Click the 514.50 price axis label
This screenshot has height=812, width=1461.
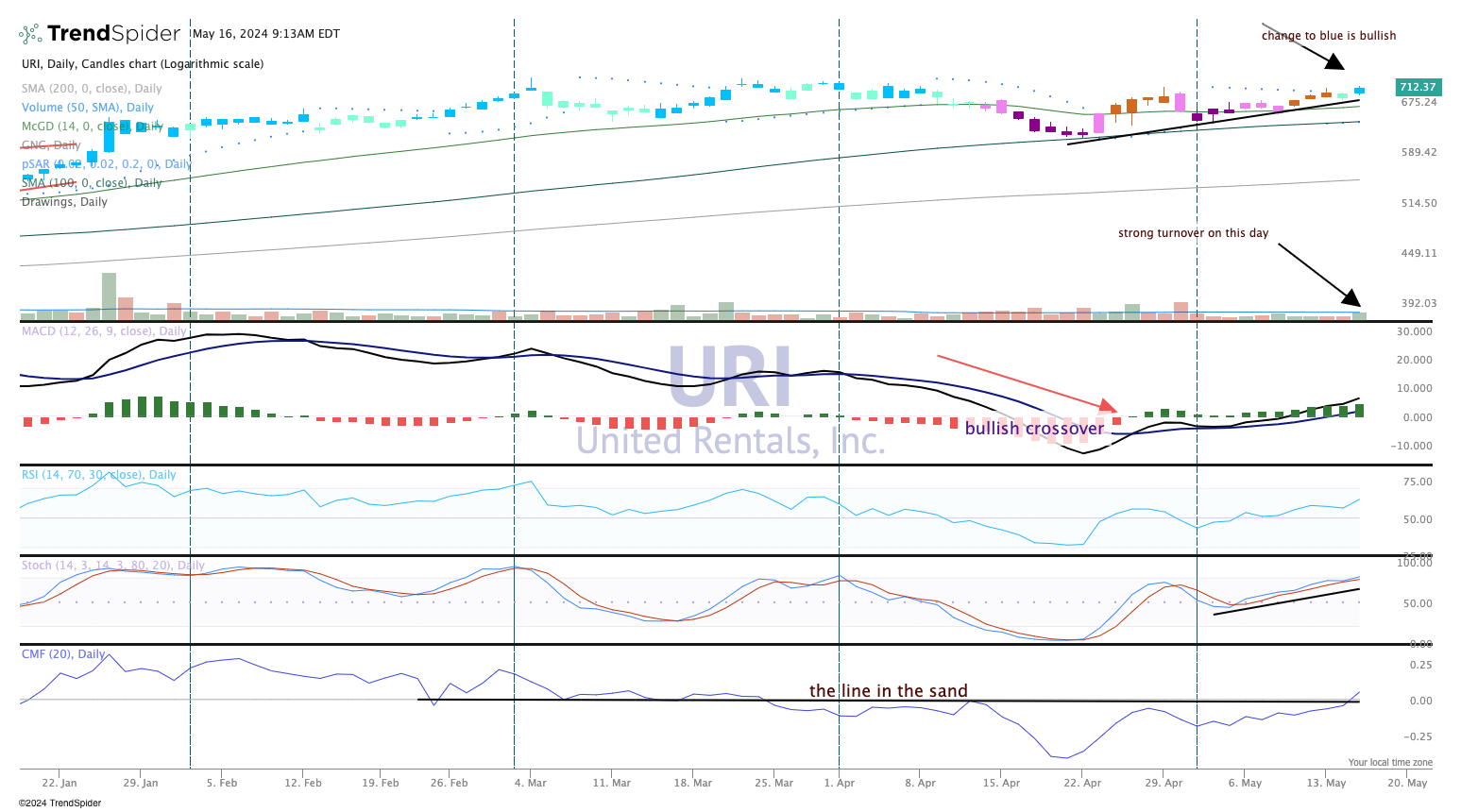(x=1419, y=203)
